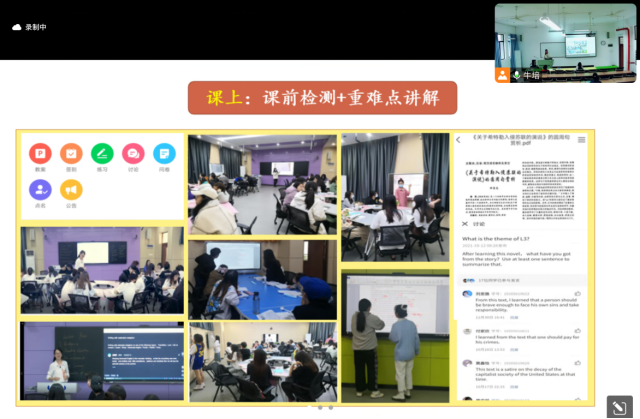
Task: Click the 录制中 recording label
Action: 36,27
